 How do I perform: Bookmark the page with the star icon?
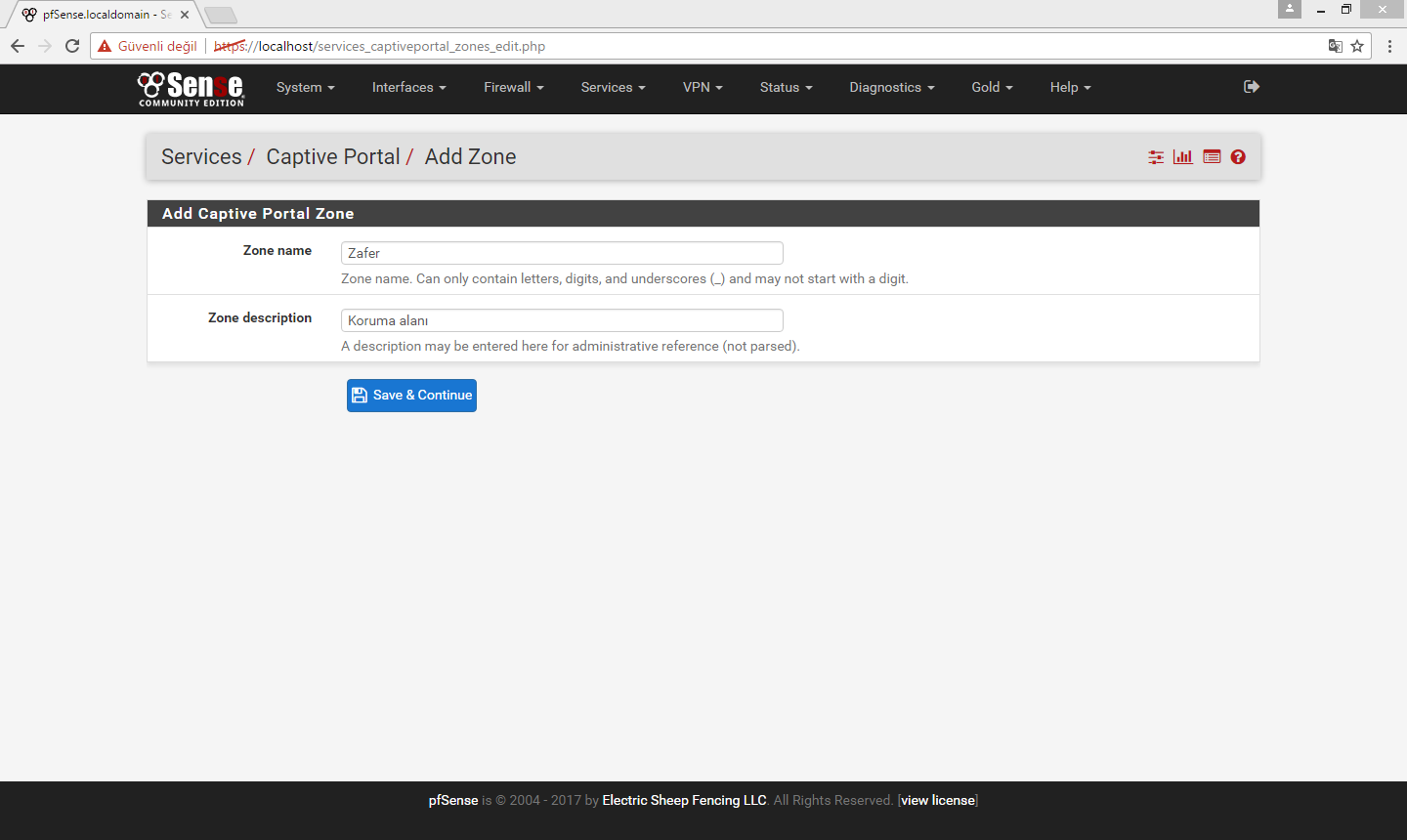point(1358,46)
